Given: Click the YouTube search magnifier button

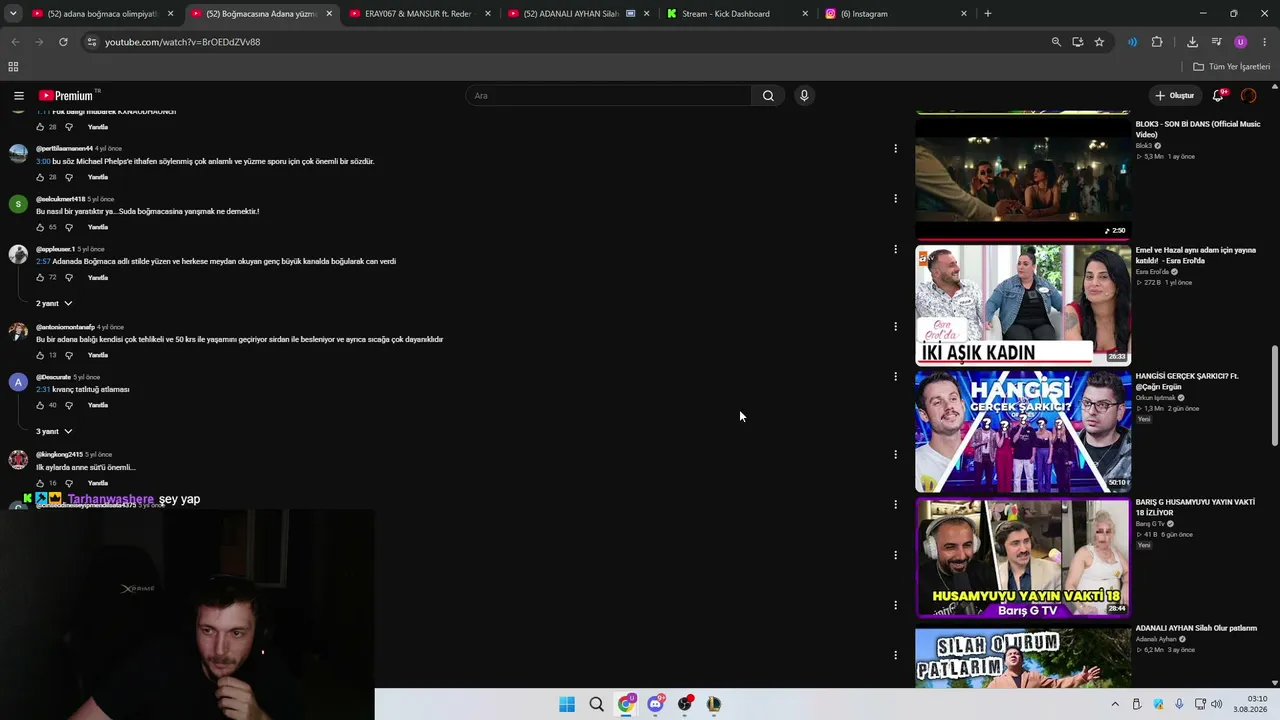Looking at the screenshot, I should point(768,96).
